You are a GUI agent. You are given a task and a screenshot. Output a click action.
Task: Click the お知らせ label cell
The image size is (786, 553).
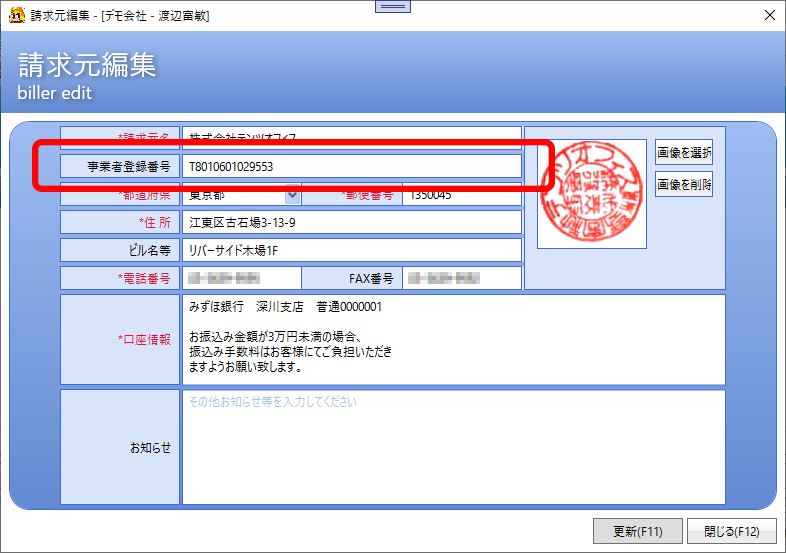tap(120, 447)
